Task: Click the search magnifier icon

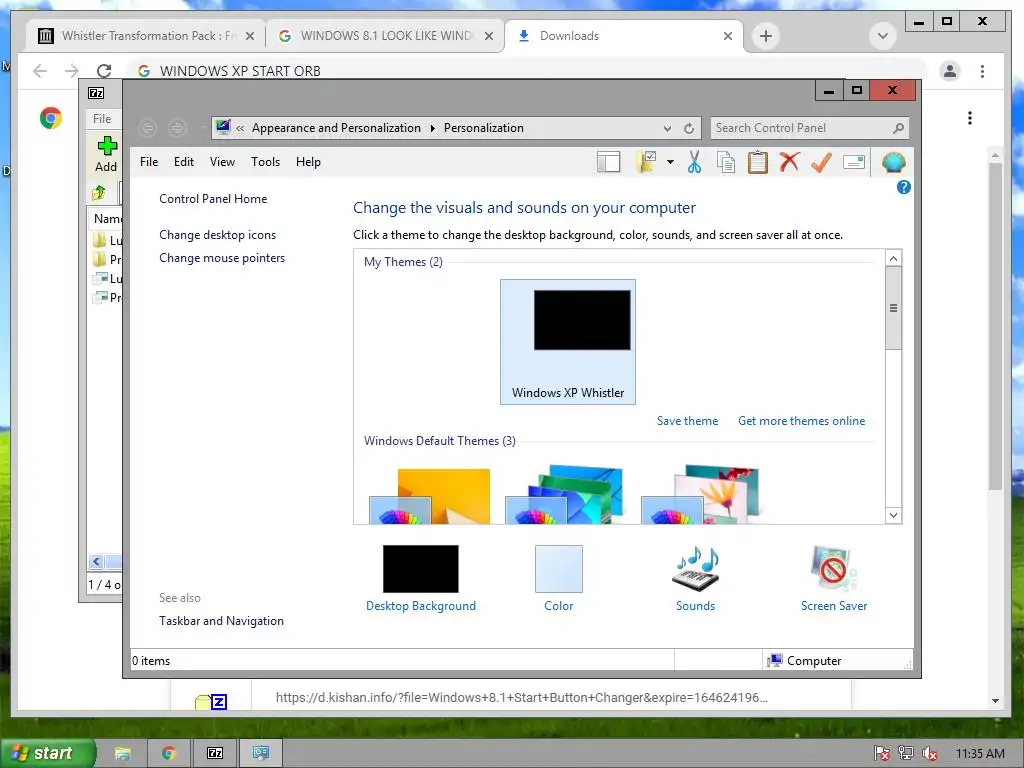Action: click(899, 128)
